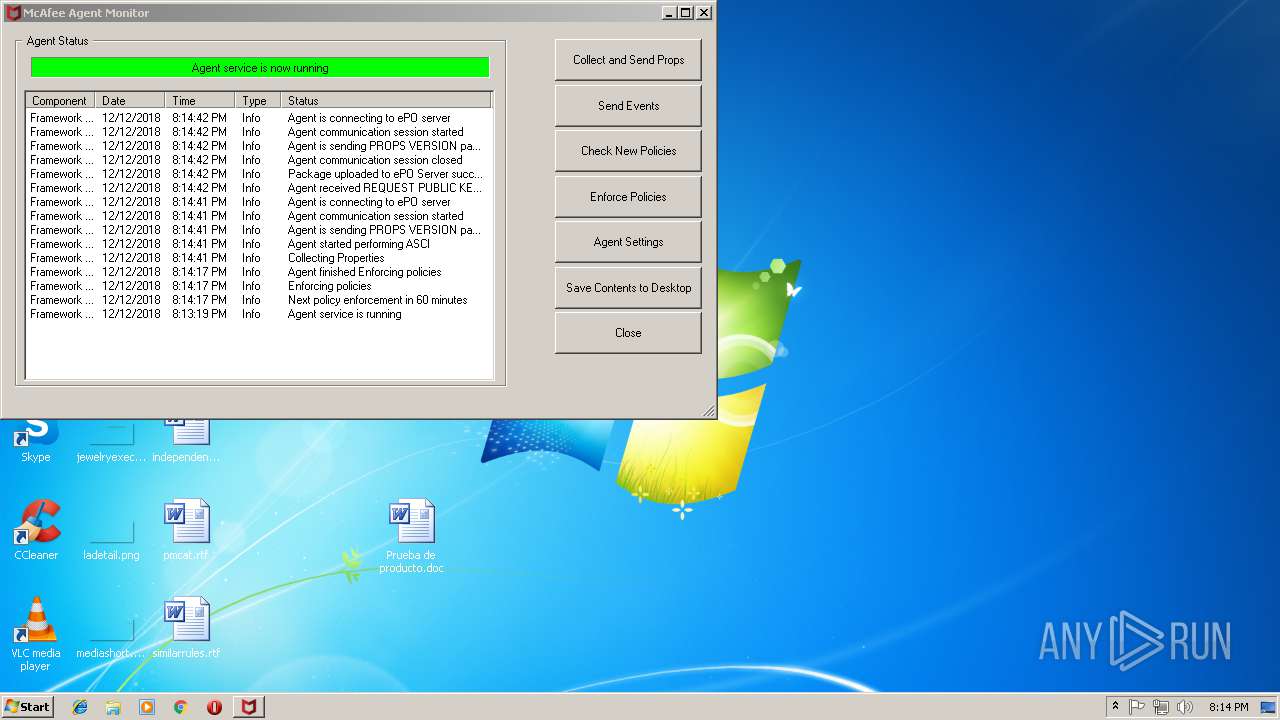The height and width of the screenshot is (720, 1280).
Task: Select 'Prueba de producto.doc' desktop file
Action: [411, 536]
